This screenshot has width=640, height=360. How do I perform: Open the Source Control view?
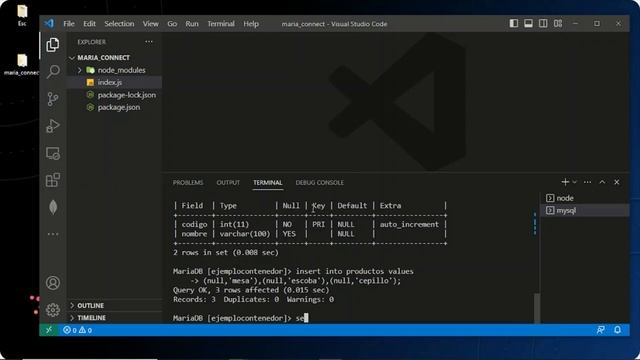[53, 99]
